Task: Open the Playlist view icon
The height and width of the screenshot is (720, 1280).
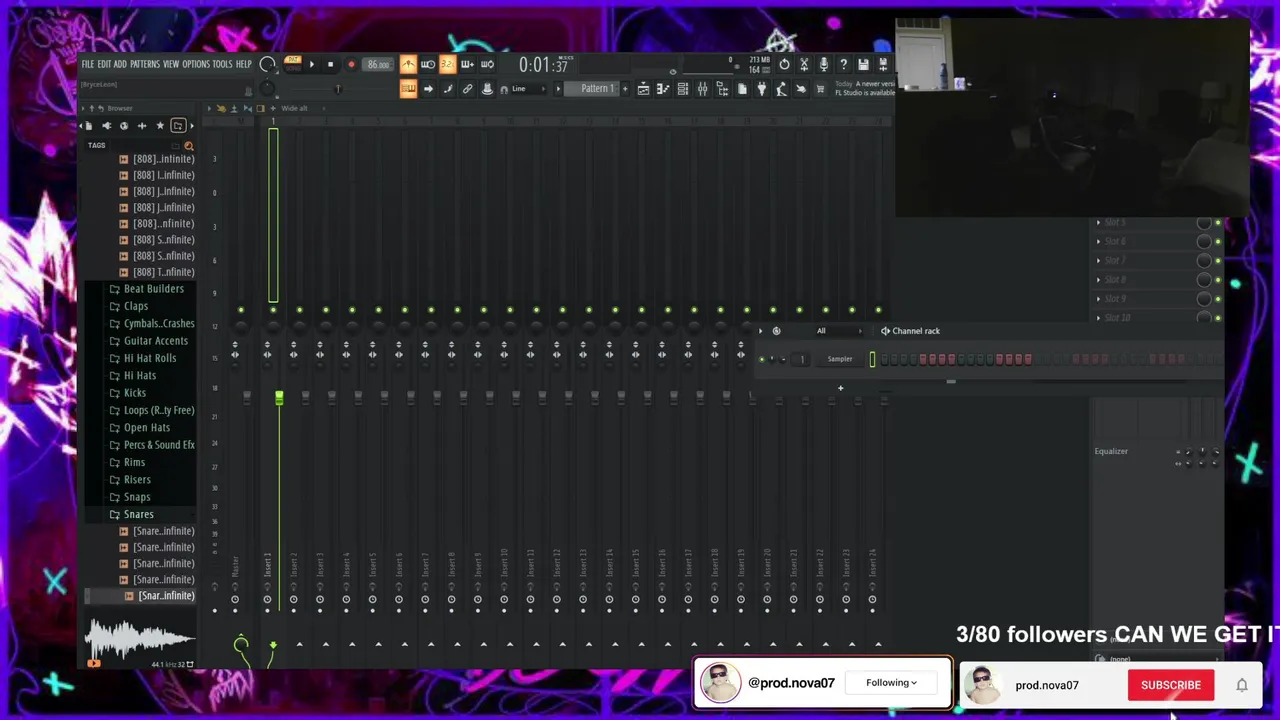Action: point(643,89)
